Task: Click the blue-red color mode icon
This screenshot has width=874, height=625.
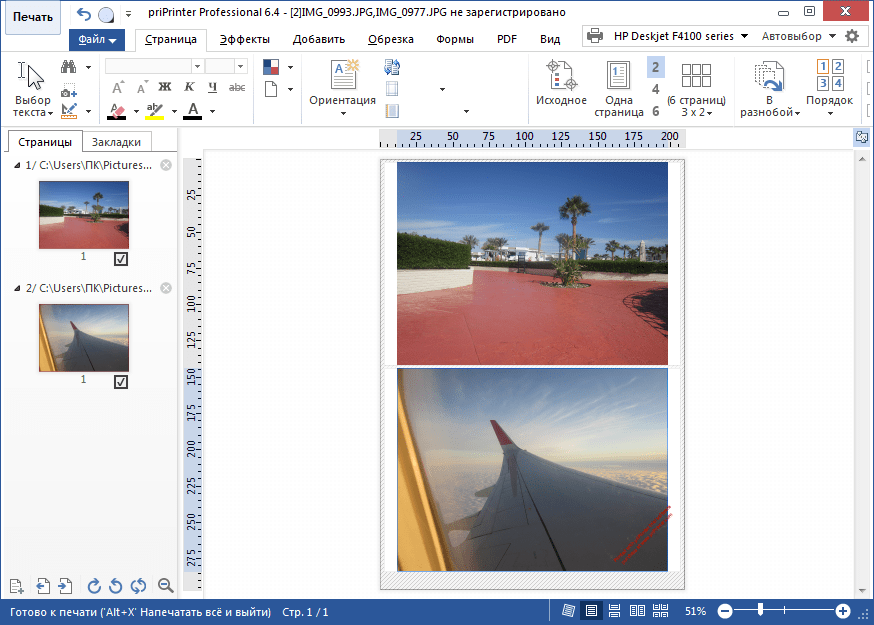Action: coord(271,67)
